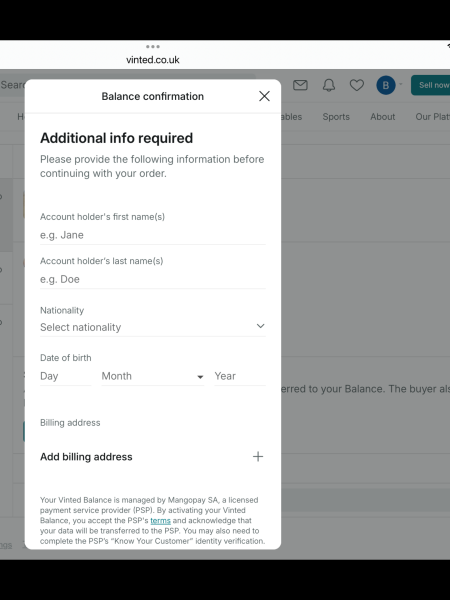Select Add billing address
The image size is (450, 600).
point(153,457)
